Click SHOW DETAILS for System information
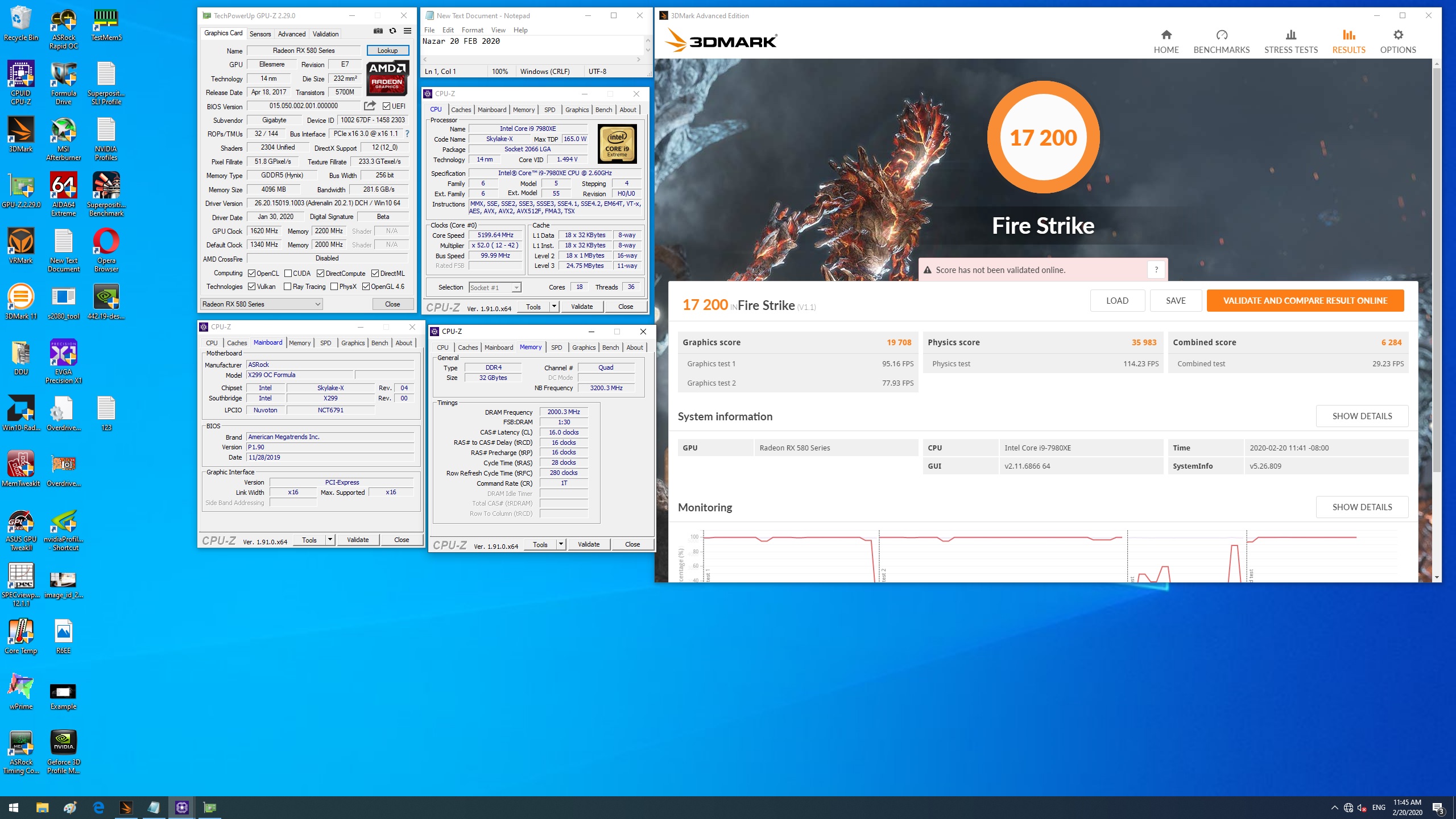This screenshot has width=1456, height=819. 1362,416
